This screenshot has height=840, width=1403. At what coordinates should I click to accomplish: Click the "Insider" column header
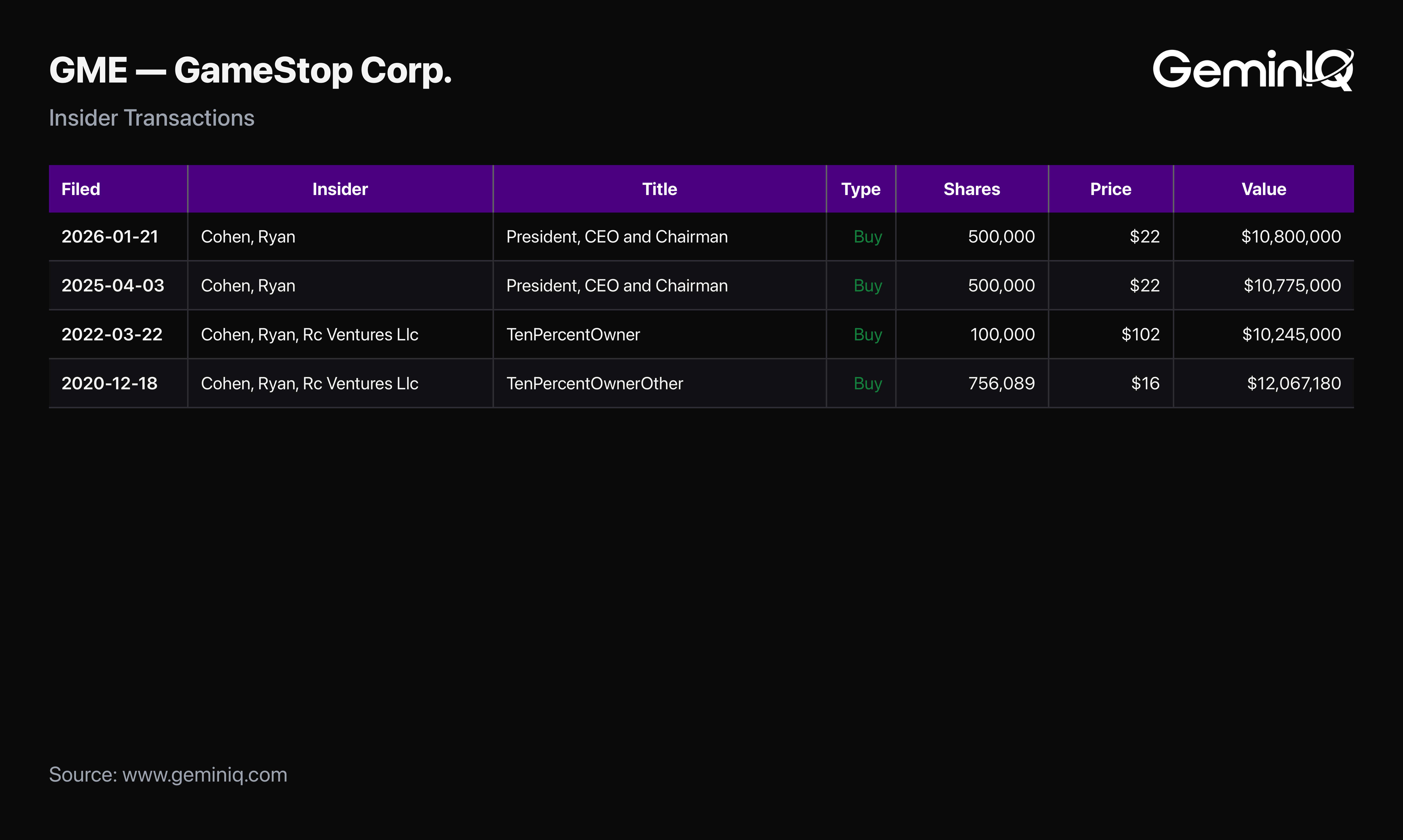[x=340, y=189]
